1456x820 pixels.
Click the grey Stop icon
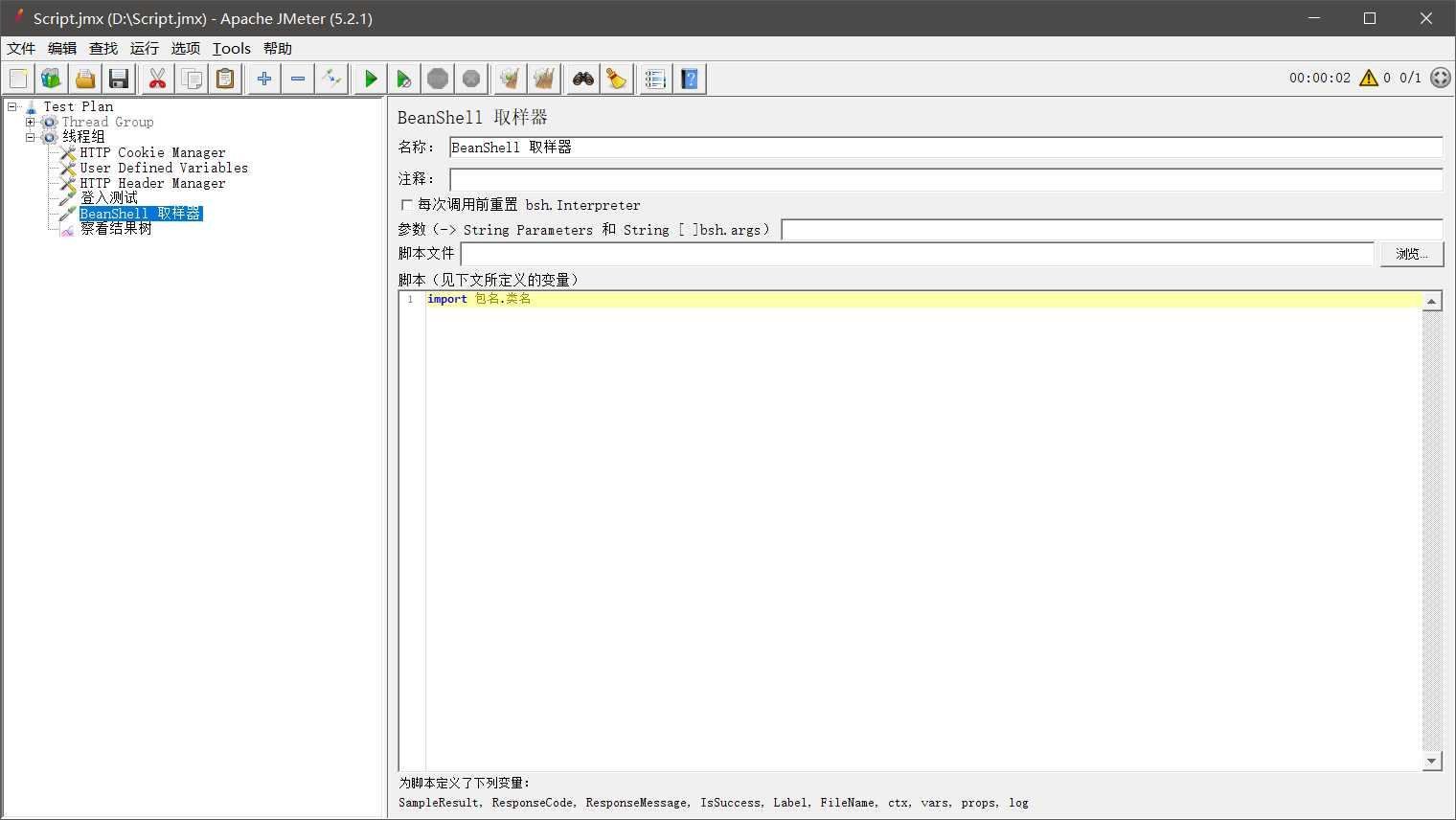pyautogui.click(x=438, y=79)
